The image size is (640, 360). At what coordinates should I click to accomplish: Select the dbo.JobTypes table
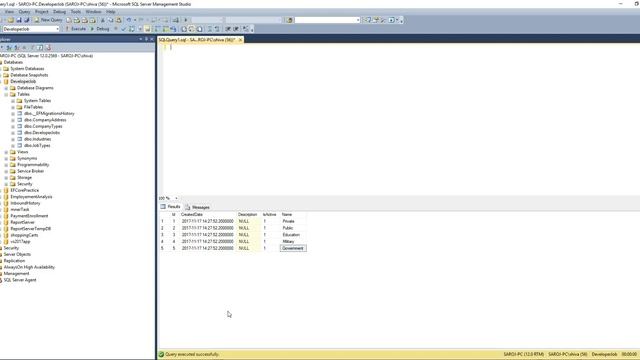(37, 146)
